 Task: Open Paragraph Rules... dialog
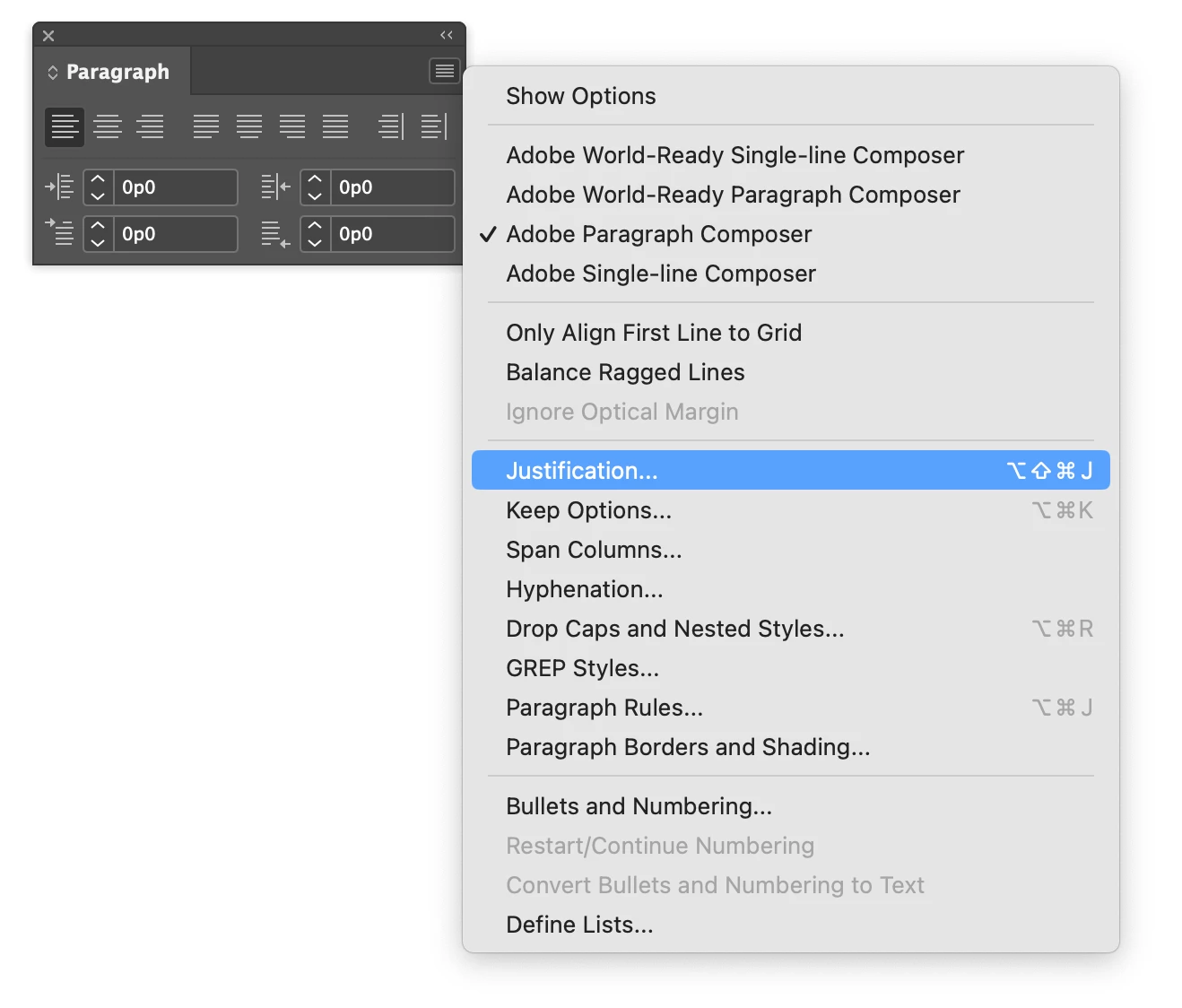[x=791, y=708]
